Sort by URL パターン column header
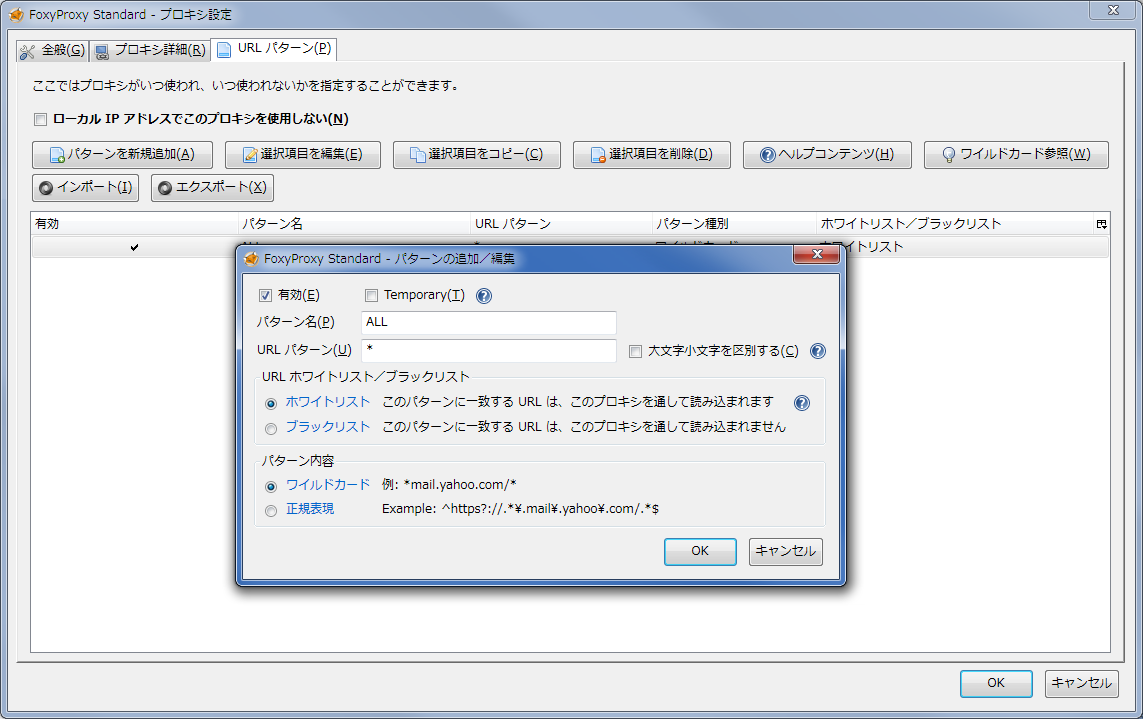Viewport: 1143px width, 719px height. coord(561,224)
